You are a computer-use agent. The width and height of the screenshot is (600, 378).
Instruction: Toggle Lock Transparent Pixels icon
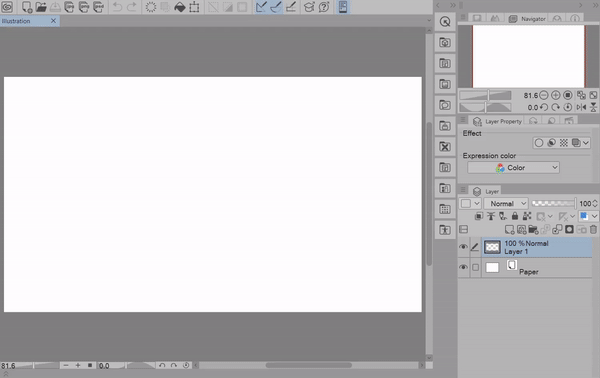pos(527,216)
